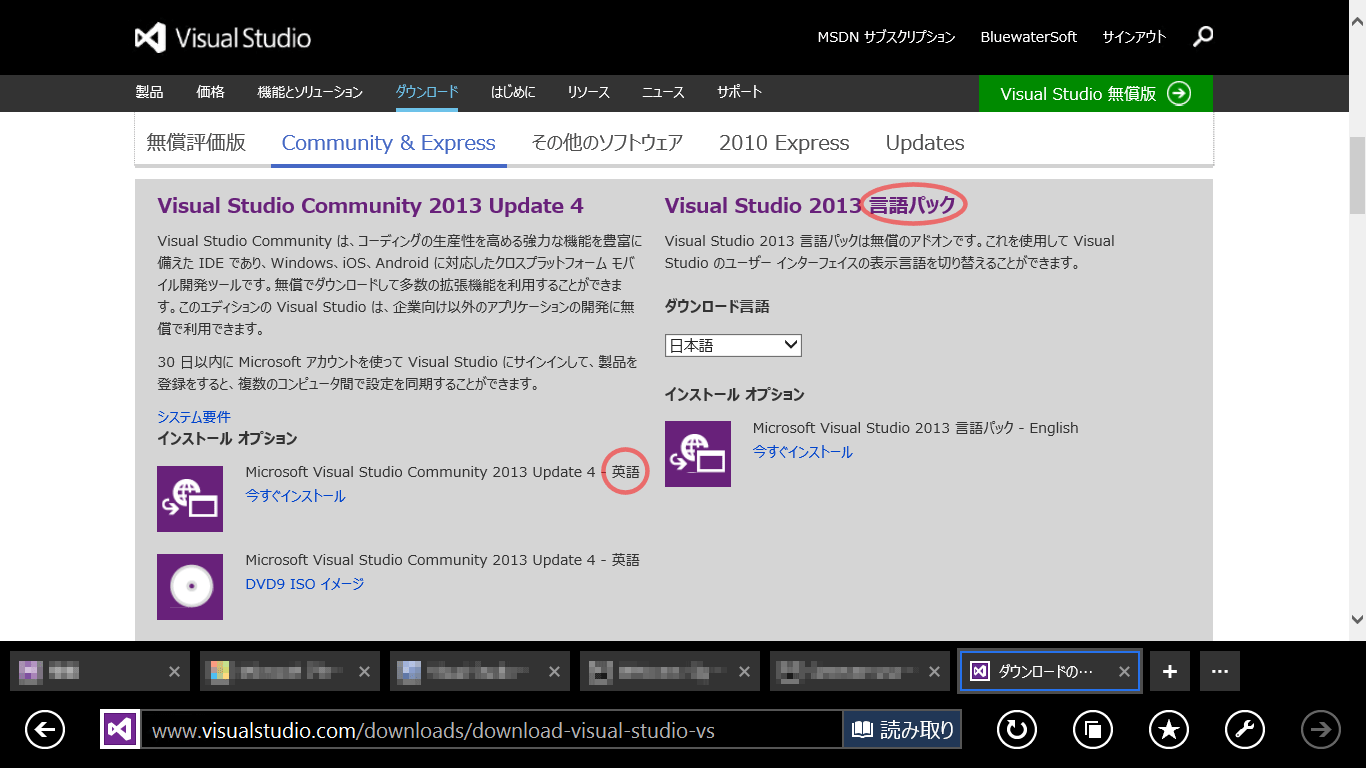Switch to the Community & Express tab
The height and width of the screenshot is (768, 1366).
(389, 143)
